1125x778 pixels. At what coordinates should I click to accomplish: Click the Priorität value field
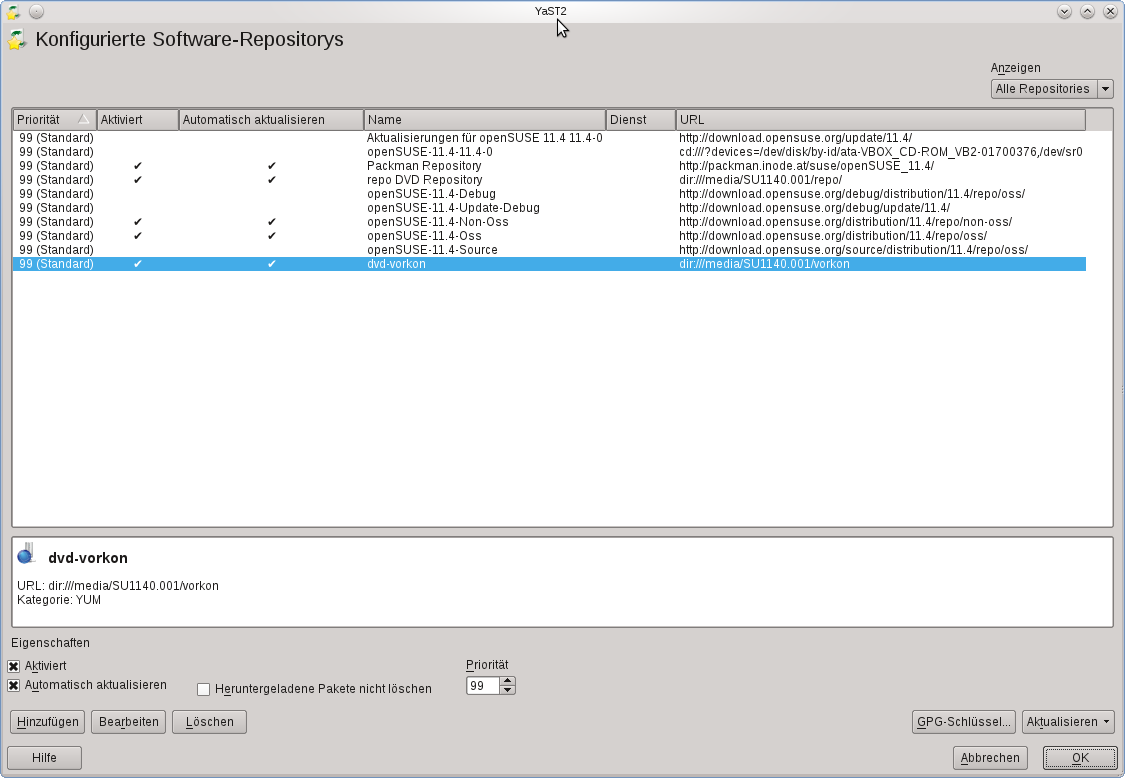(483, 686)
